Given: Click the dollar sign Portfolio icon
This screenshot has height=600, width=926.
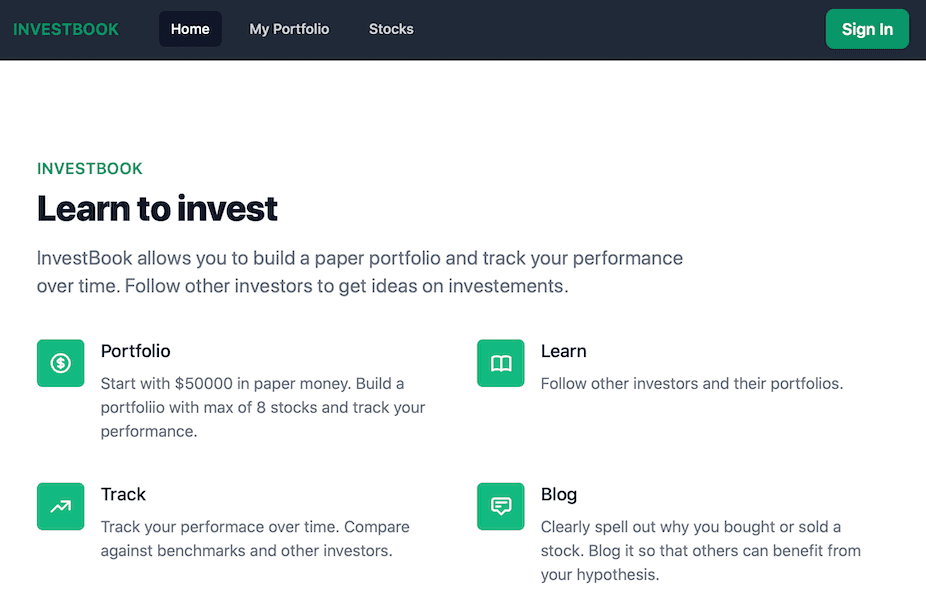Looking at the screenshot, I should coord(60,363).
